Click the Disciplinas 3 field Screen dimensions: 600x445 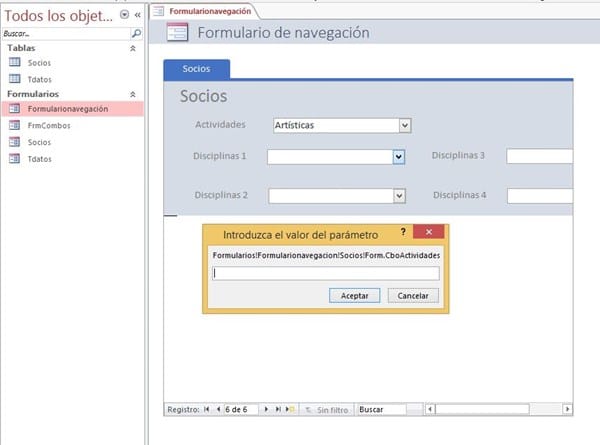point(540,156)
